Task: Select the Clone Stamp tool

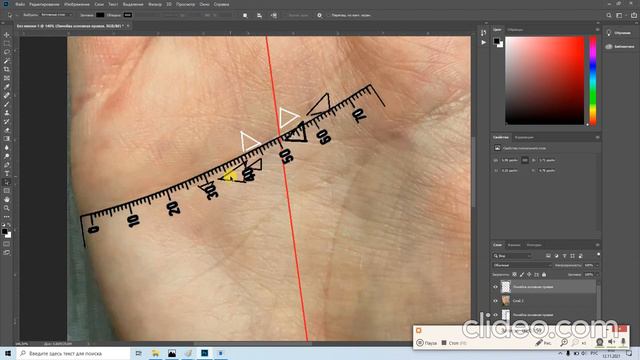Action: [7, 113]
